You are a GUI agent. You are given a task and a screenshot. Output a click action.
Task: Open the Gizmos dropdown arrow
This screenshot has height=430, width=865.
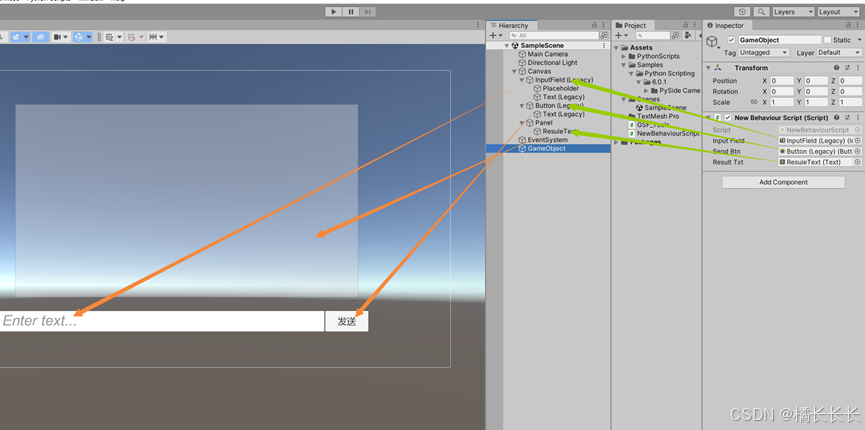[x=89, y=37]
